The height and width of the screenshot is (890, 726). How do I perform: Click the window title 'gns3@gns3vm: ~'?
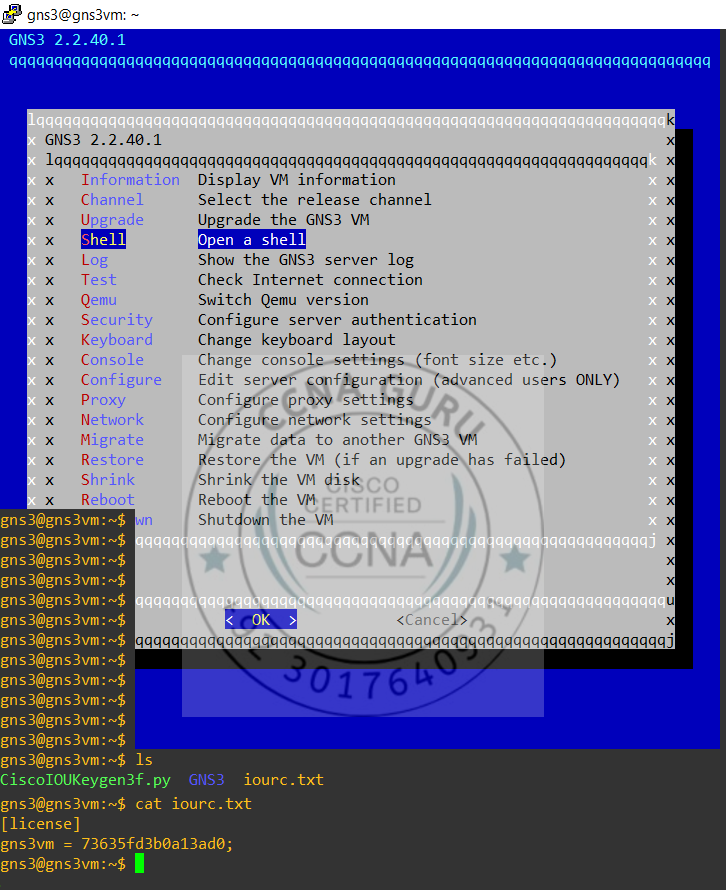point(83,15)
